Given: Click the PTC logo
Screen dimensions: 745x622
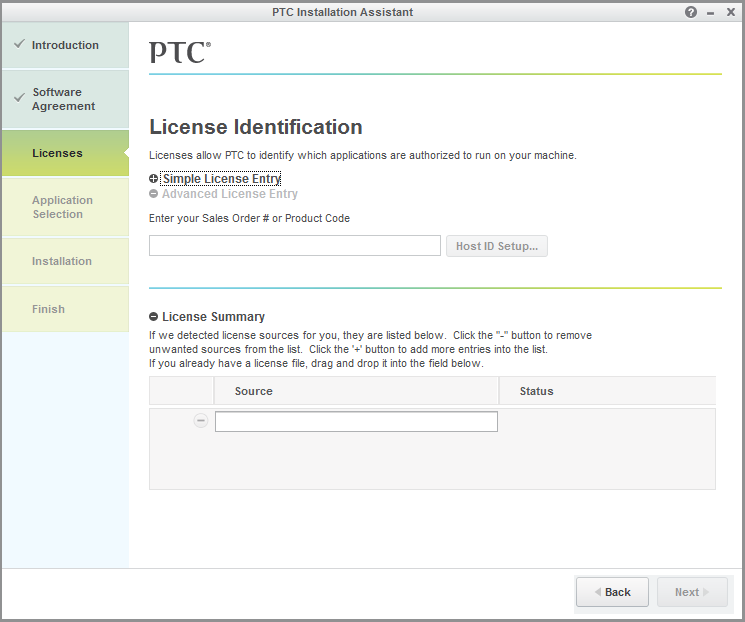Looking at the screenshot, I should pos(180,52).
